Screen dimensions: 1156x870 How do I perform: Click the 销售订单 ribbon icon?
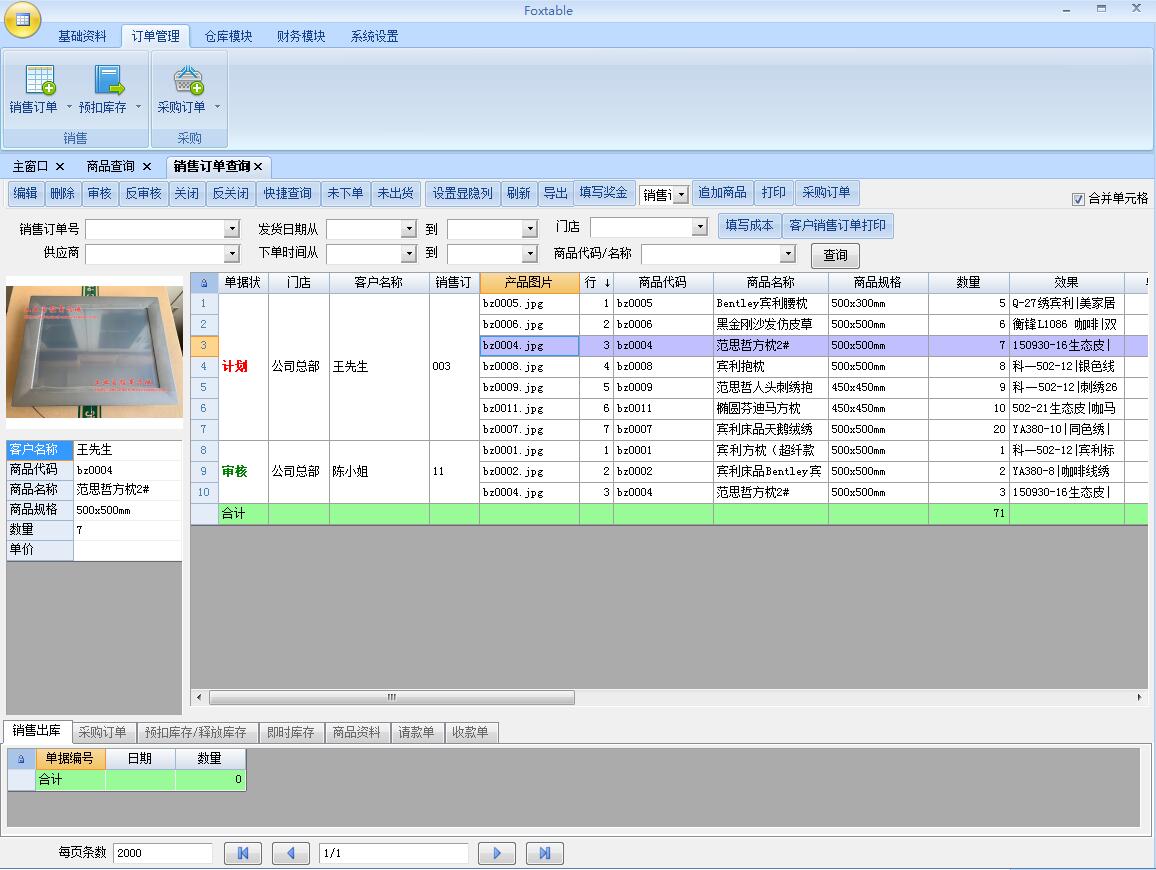39,81
